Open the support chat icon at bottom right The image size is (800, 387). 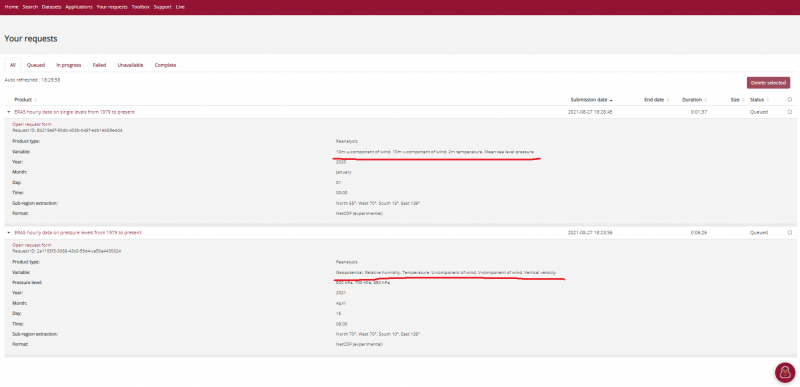(x=785, y=372)
